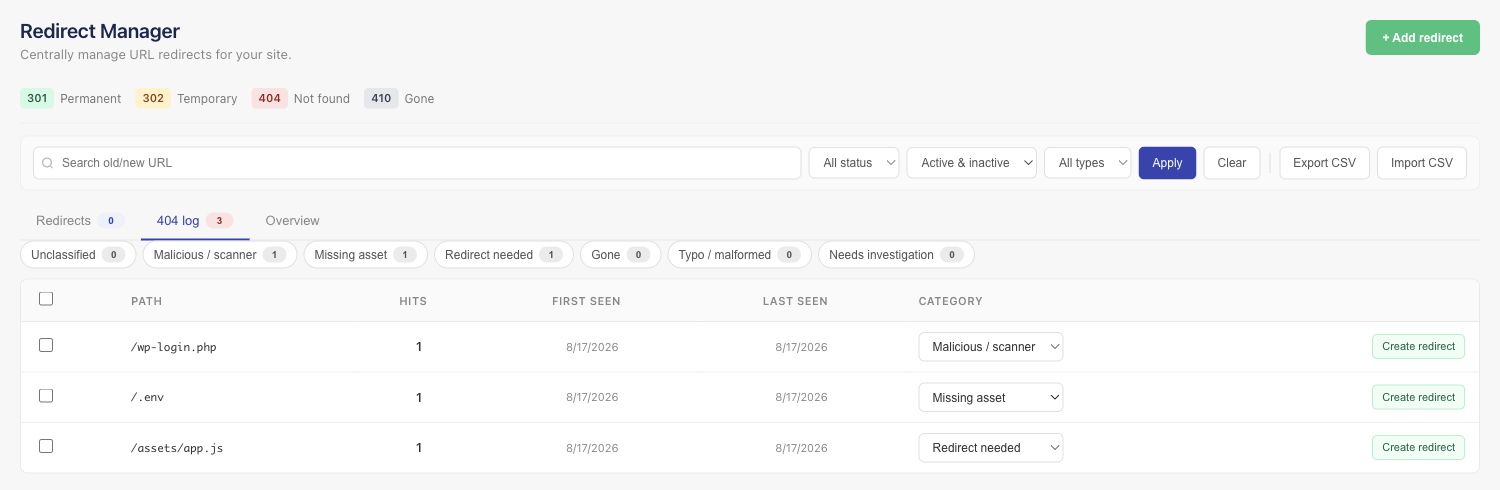This screenshot has width=1500, height=490.
Task: Click the Clear filters button
Action: [1231, 163]
